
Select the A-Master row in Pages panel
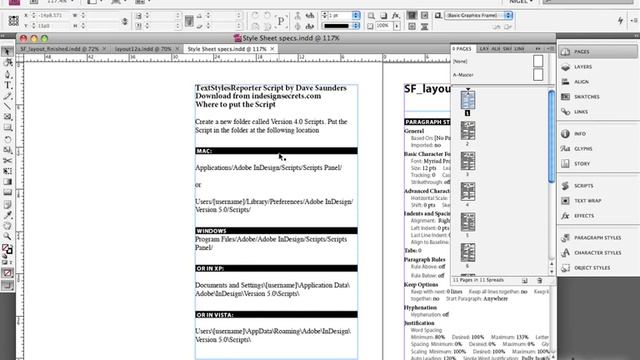tap(498, 75)
